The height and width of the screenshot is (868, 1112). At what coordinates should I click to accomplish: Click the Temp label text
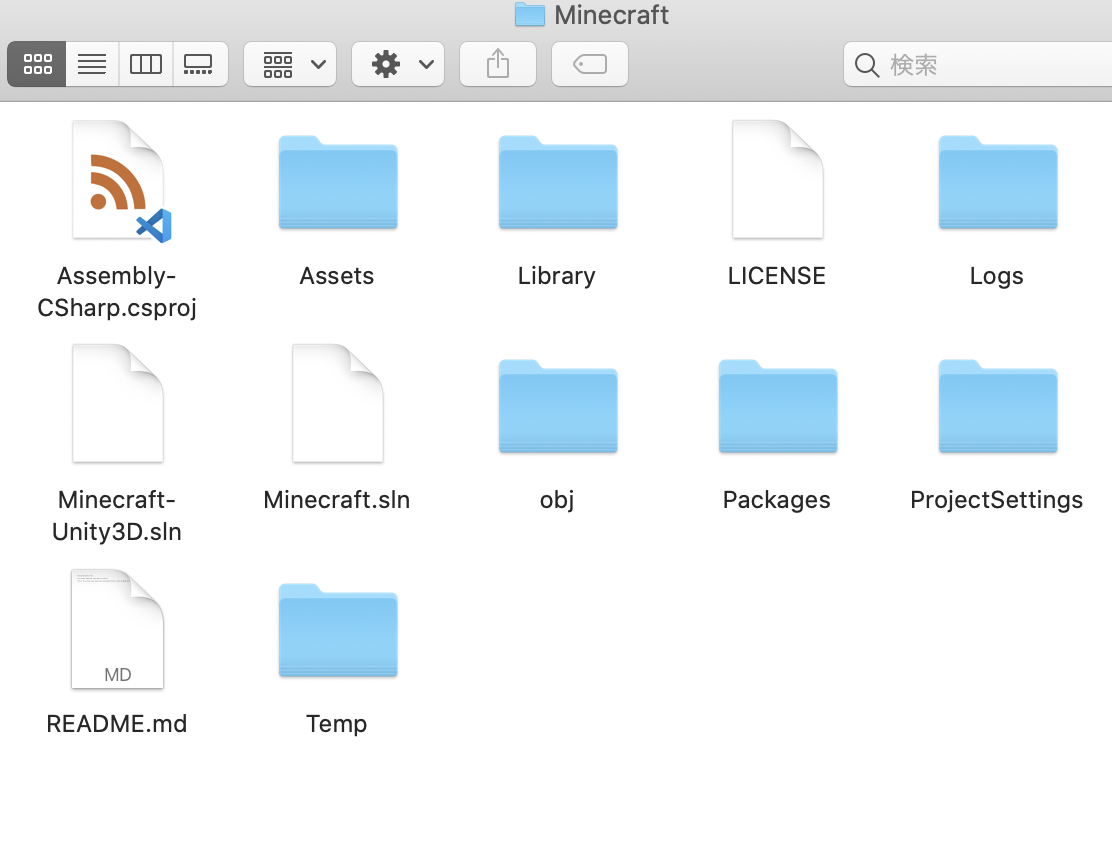click(x=337, y=725)
